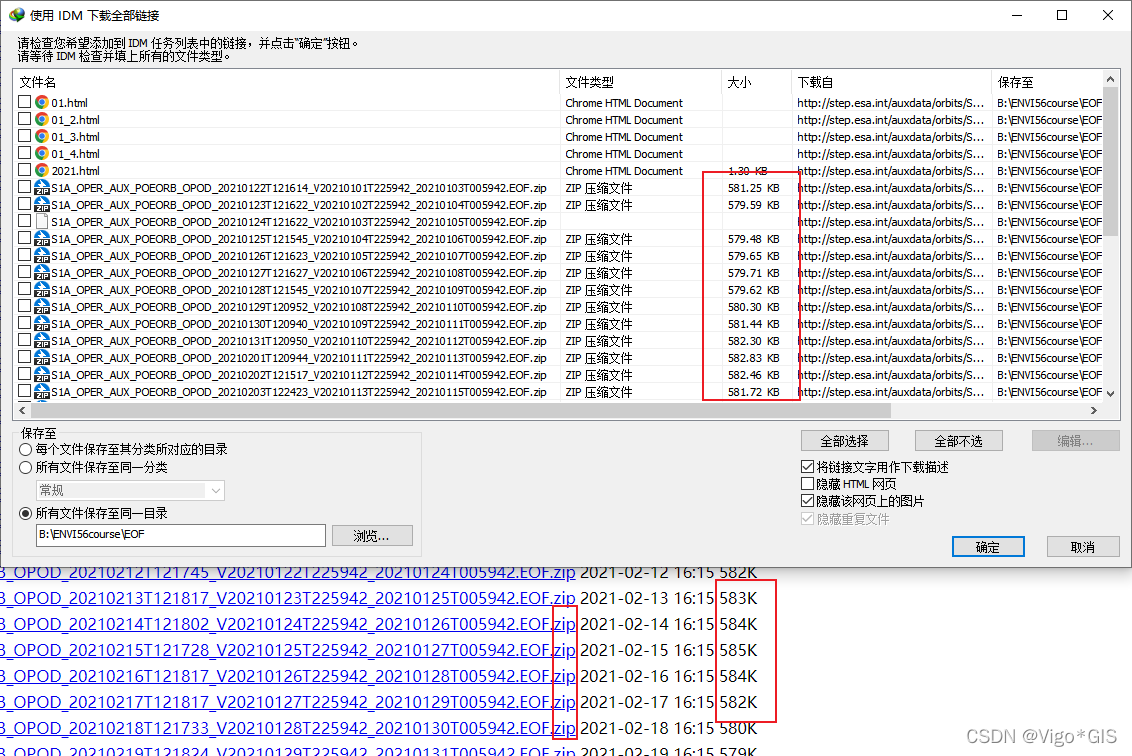Click ZIP icon of the OPOD_20210130T120940 file
This screenshot has width=1132, height=756.
click(42, 323)
